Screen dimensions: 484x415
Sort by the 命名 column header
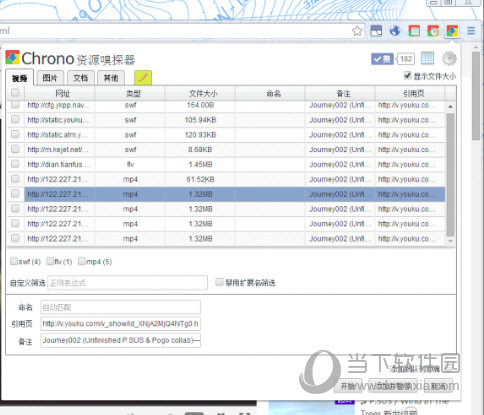(270, 93)
